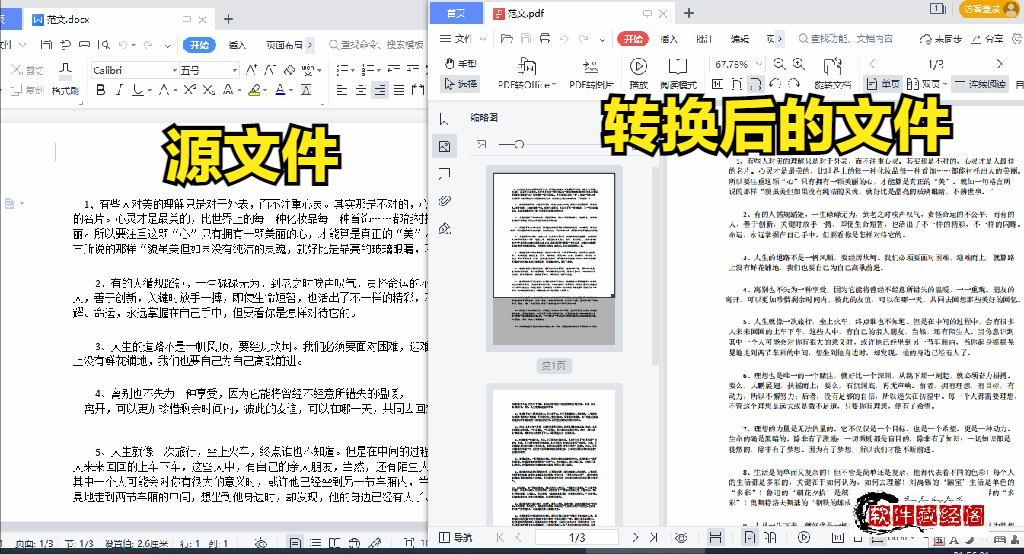
Task: Zoom in with magnifier plus icon
Action: point(799,64)
